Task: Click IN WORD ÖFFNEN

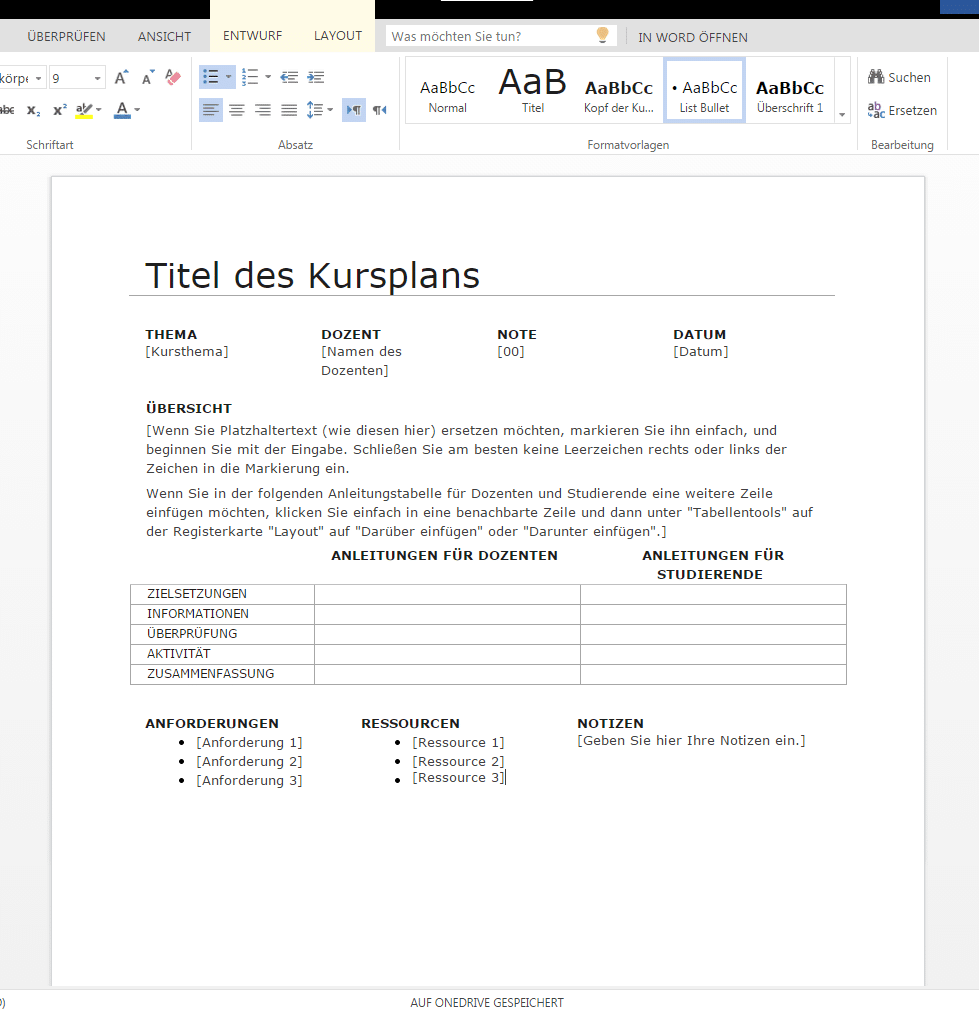Action: 693,38
